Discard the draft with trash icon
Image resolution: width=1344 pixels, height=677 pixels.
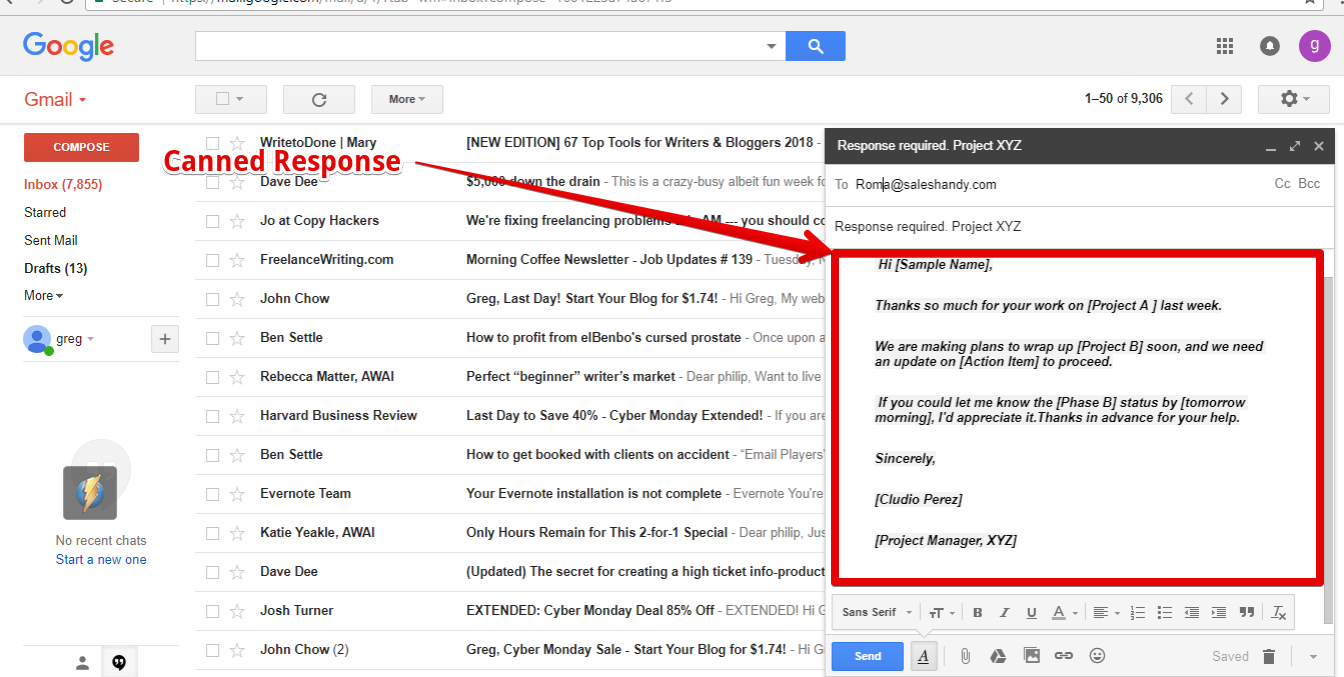[1269, 657]
